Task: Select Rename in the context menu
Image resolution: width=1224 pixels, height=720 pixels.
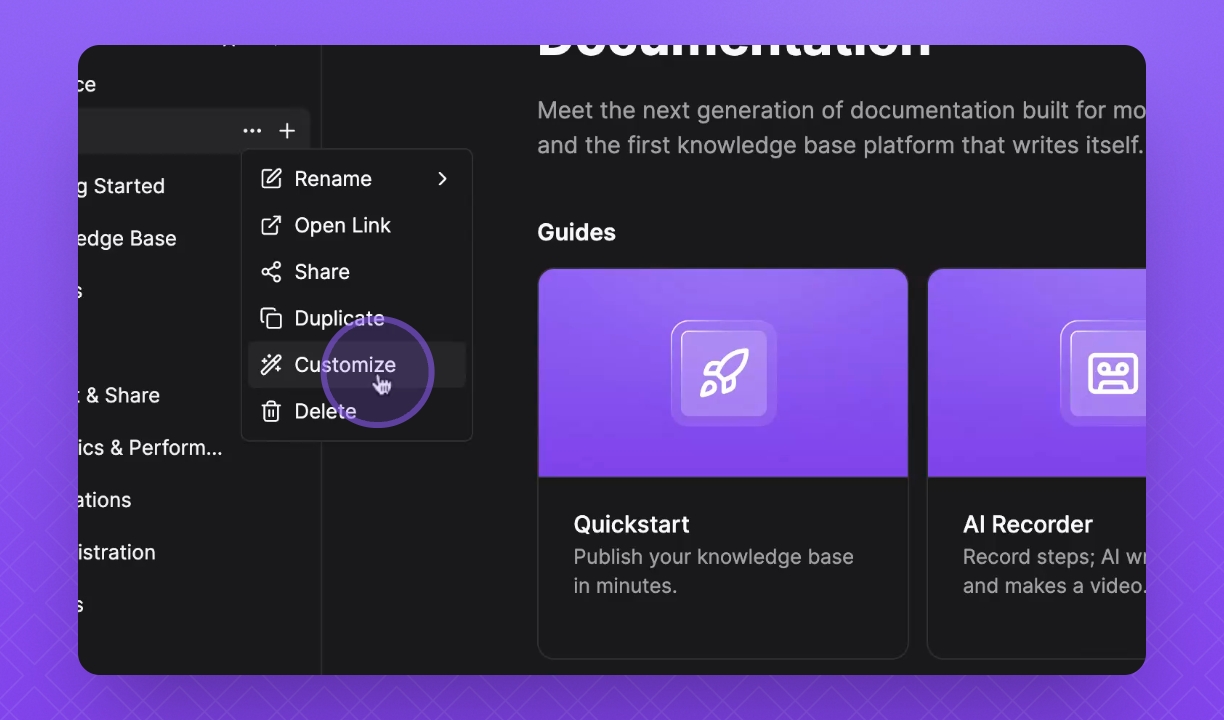Action: tap(357, 179)
